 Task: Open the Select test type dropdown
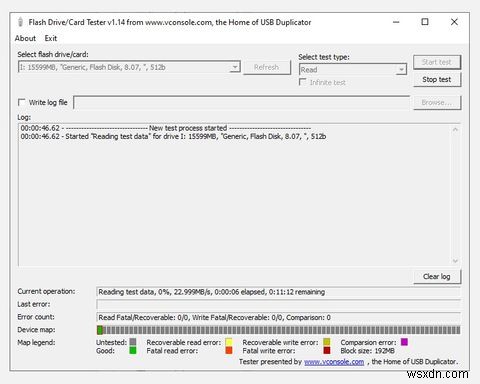(401, 70)
